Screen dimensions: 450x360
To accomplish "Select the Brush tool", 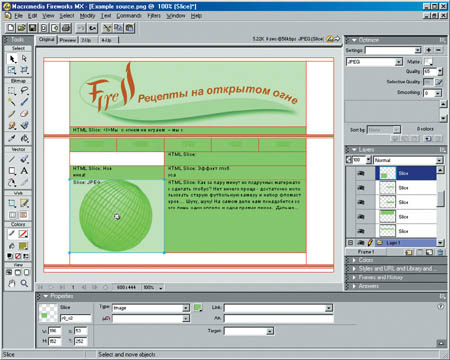I will [x=24, y=102].
